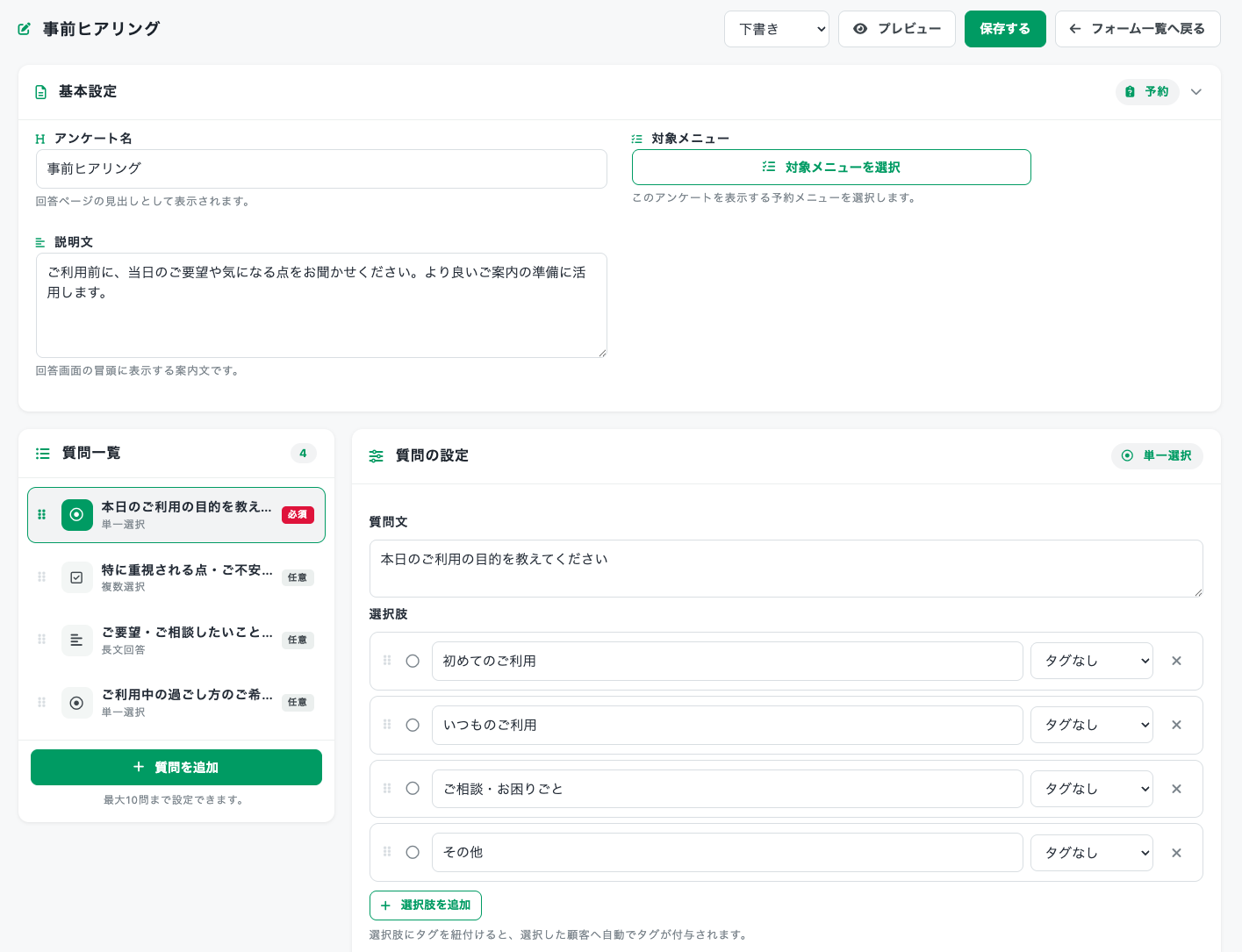Click the 必須 badge on first question
This screenshot has width=1242, height=952.
click(298, 514)
